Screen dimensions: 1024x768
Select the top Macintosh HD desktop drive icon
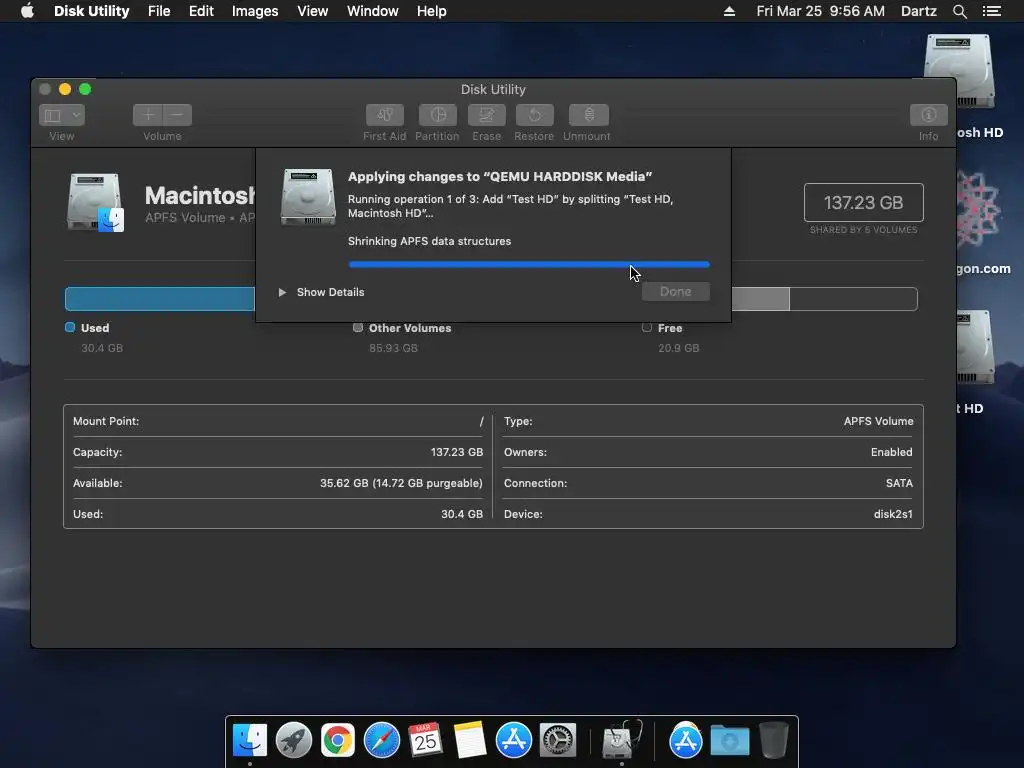click(x=959, y=72)
